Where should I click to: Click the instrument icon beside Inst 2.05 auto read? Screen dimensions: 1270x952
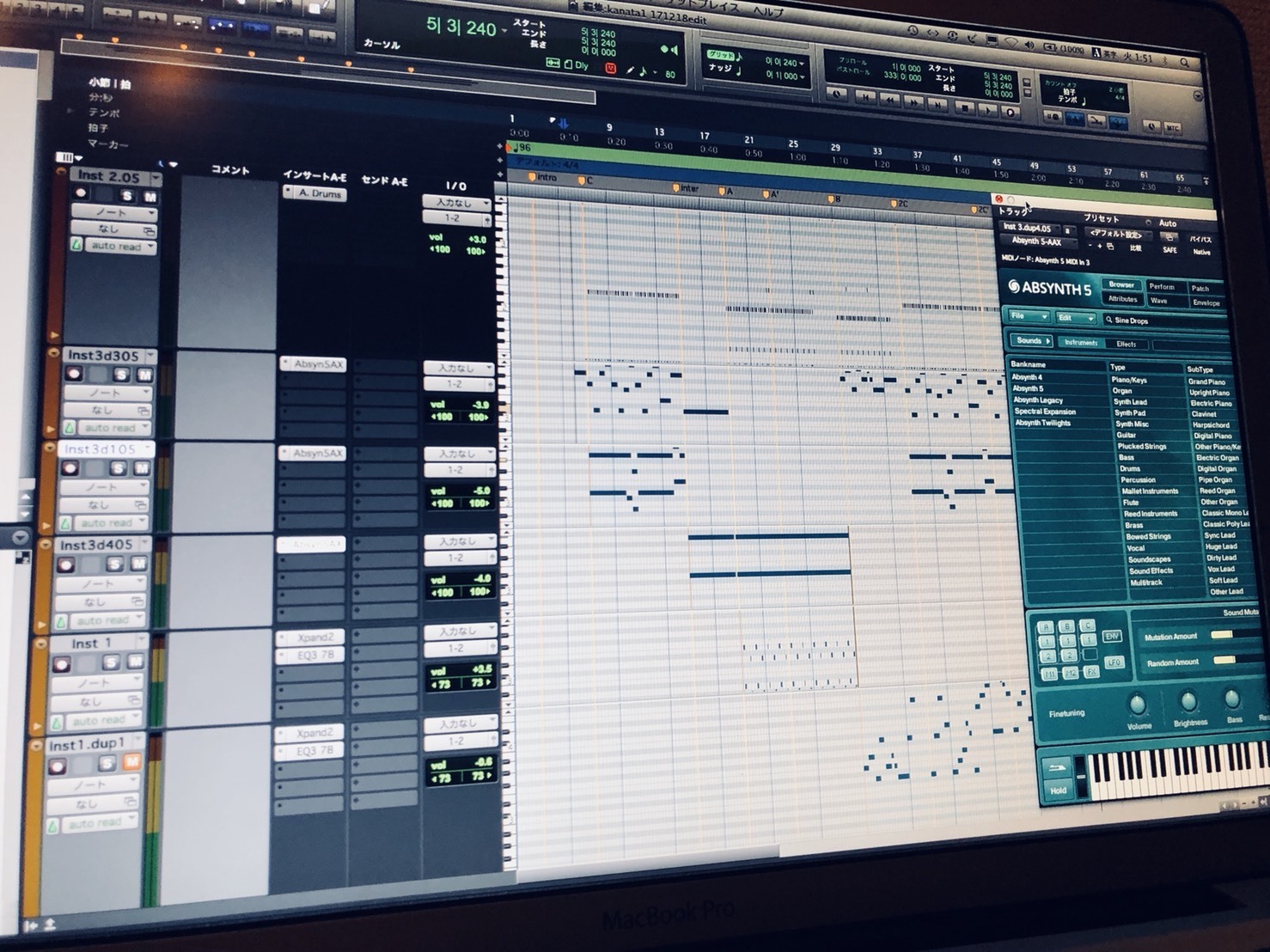pyautogui.click(x=76, y=245)
